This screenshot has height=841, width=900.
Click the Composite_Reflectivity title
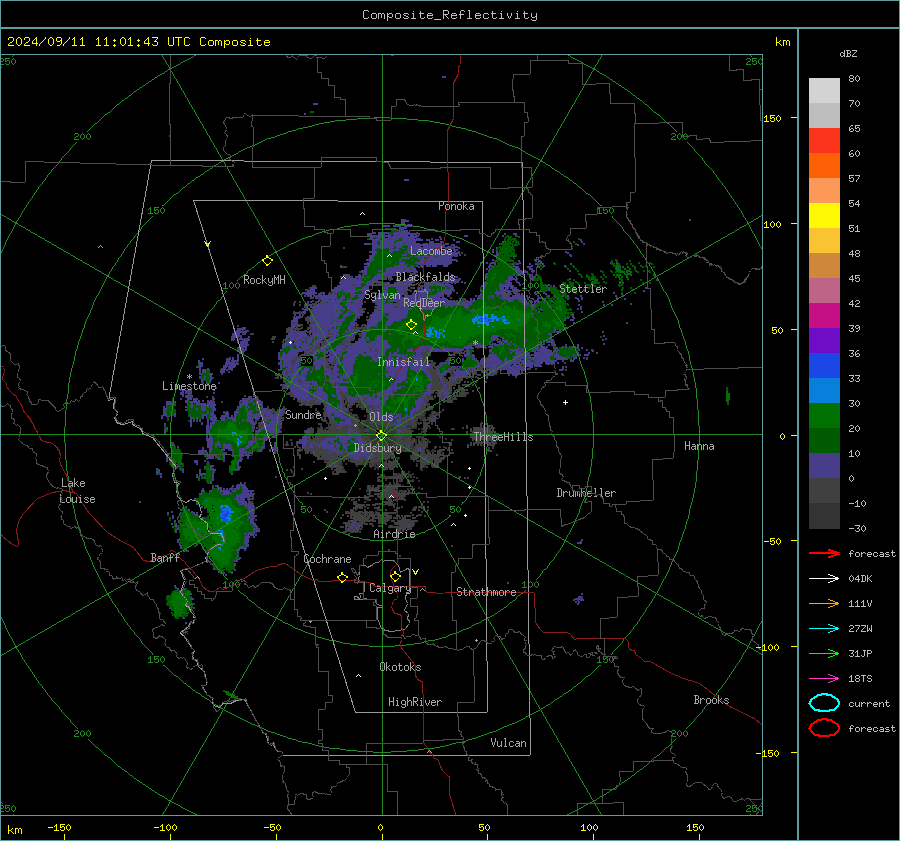[x=450, y=15]
